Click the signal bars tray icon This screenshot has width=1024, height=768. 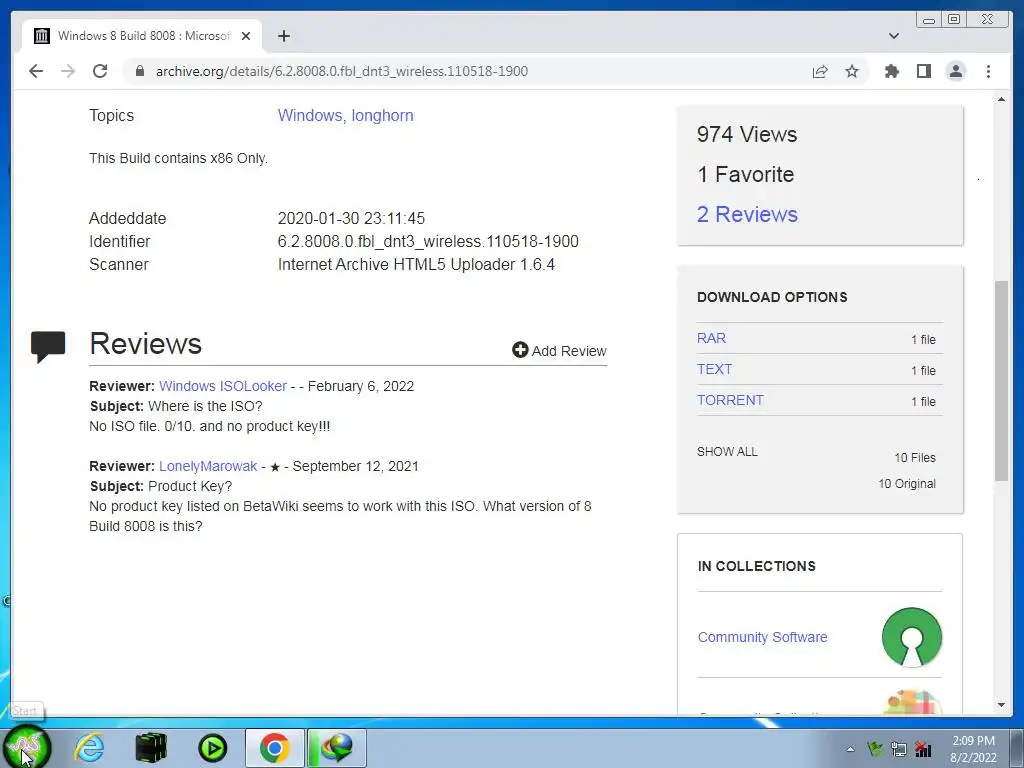(x=923, y=749)
